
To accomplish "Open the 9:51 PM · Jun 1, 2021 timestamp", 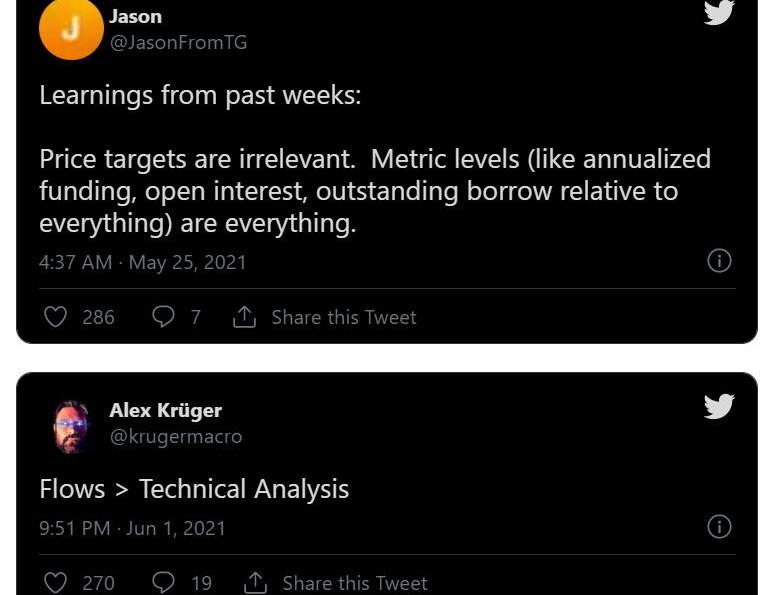I will point(132,528).
